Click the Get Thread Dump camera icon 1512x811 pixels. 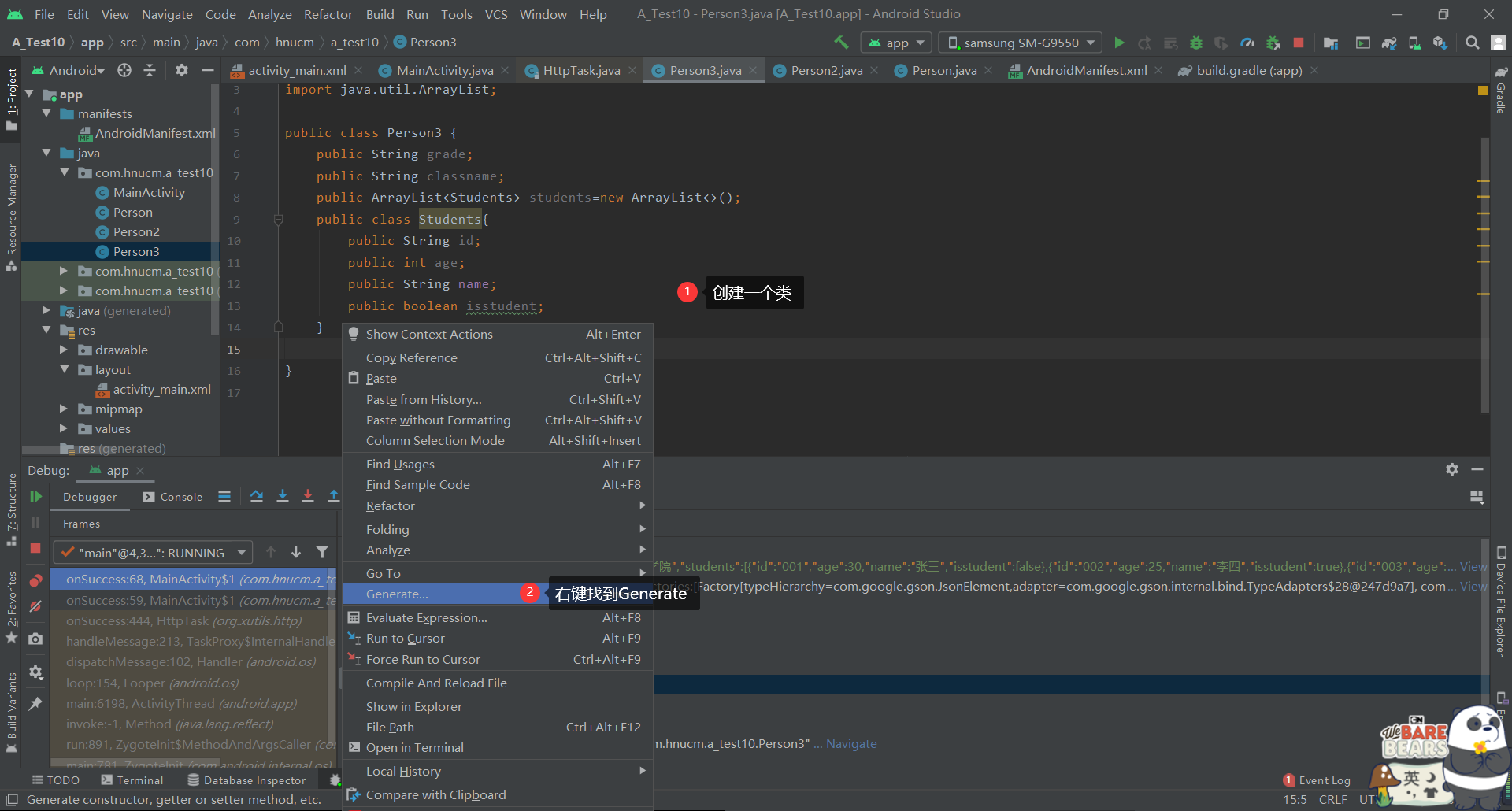click(35, 639)
